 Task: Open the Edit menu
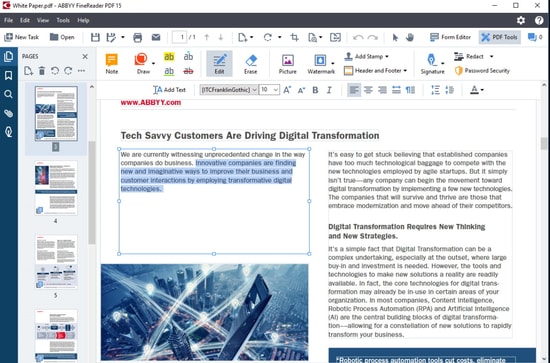click(x=25, y=20)
